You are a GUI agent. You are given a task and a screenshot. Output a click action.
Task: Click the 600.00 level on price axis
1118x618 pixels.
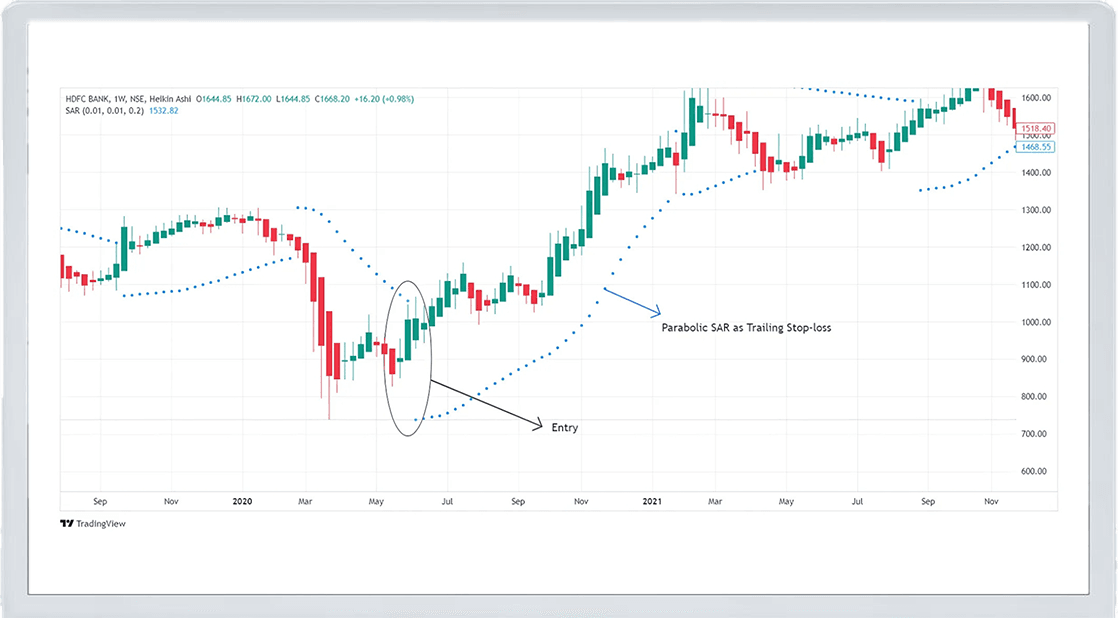coord(1035,472)
